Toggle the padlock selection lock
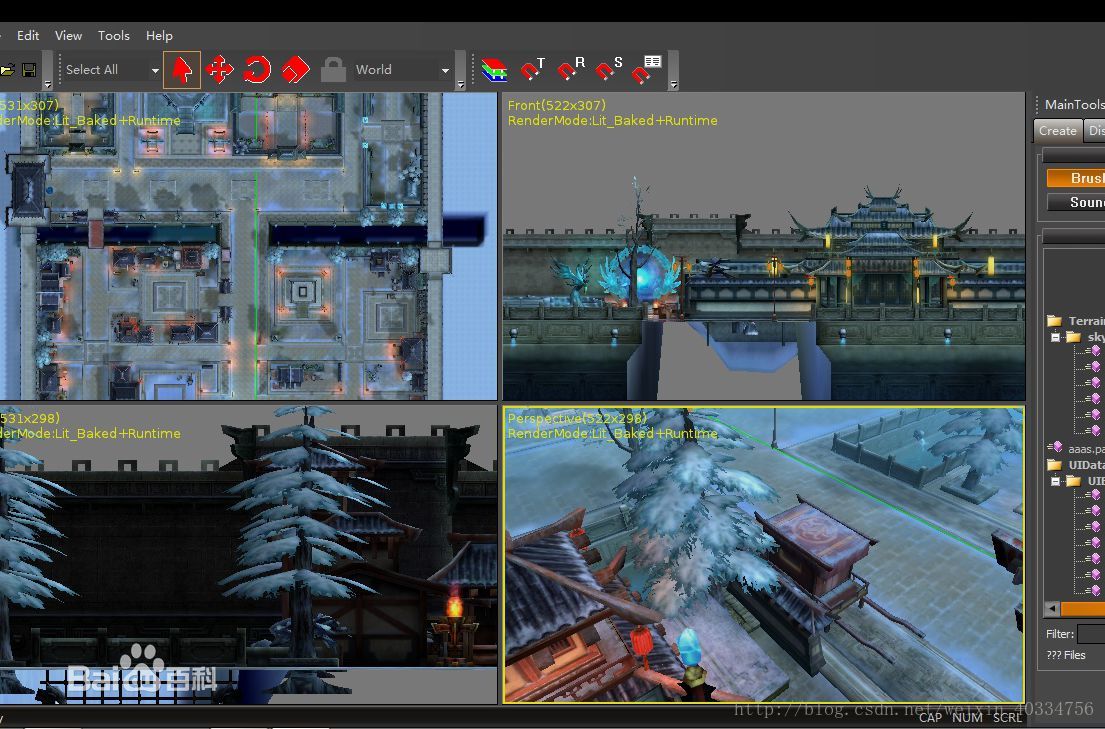Viewport: 1105px width, 729px height. click(x=333, y=70)
